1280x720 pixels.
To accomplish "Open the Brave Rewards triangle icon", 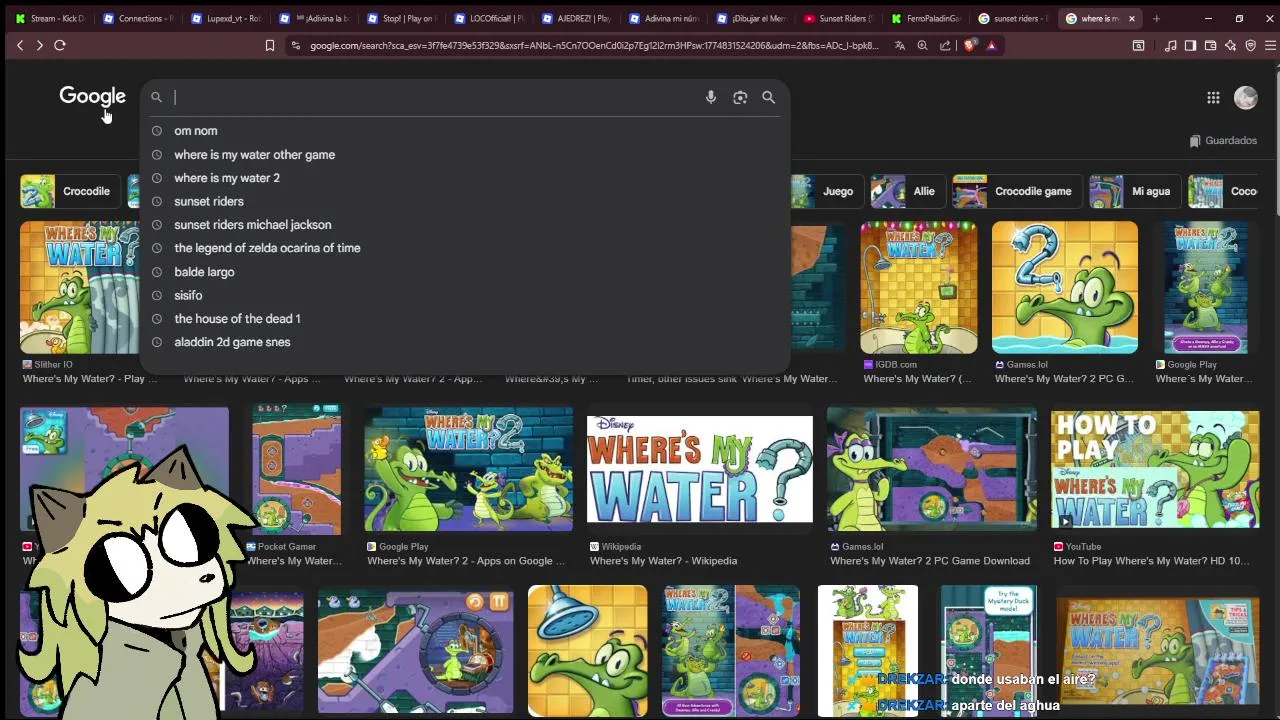I will pyautogui.click(x=991, y=45).
